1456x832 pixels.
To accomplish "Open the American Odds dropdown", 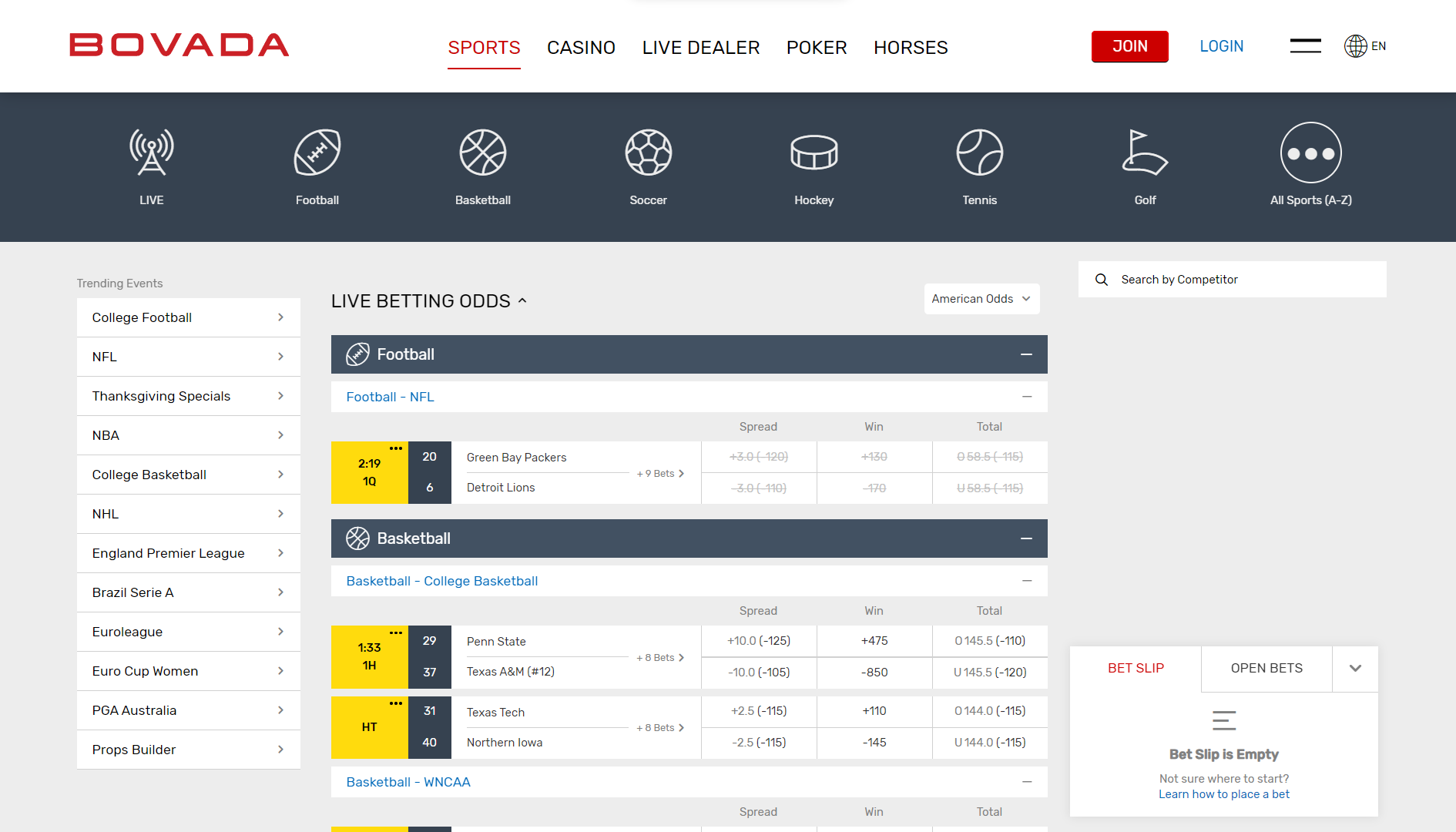I will 981,298.
